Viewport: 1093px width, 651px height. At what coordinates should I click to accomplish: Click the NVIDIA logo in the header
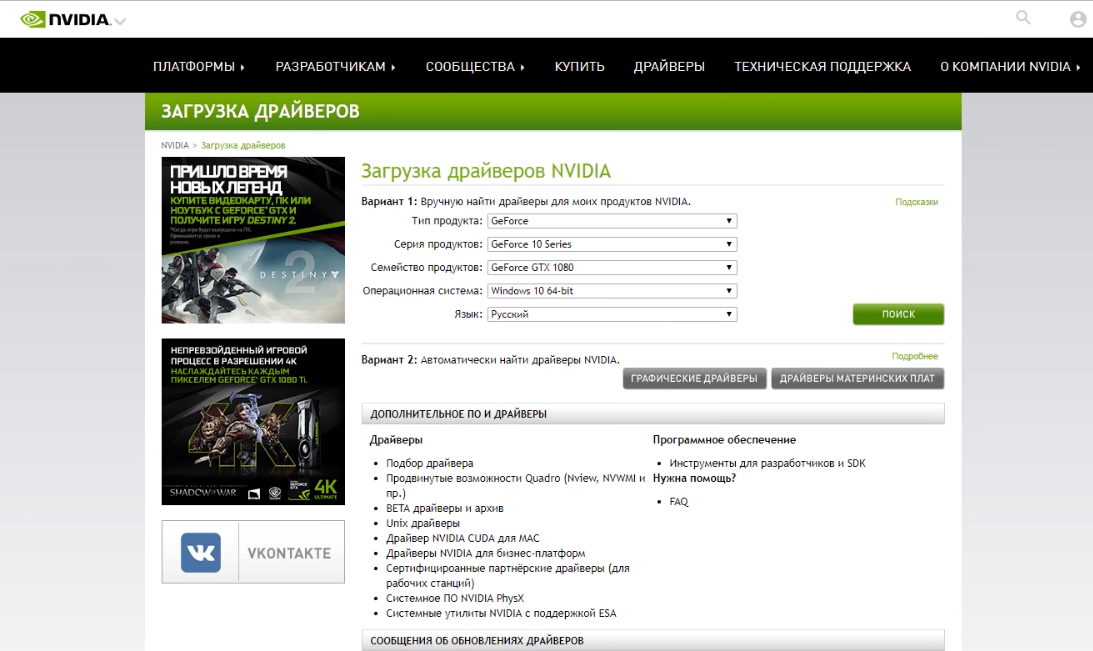click(x=65, y=20)
